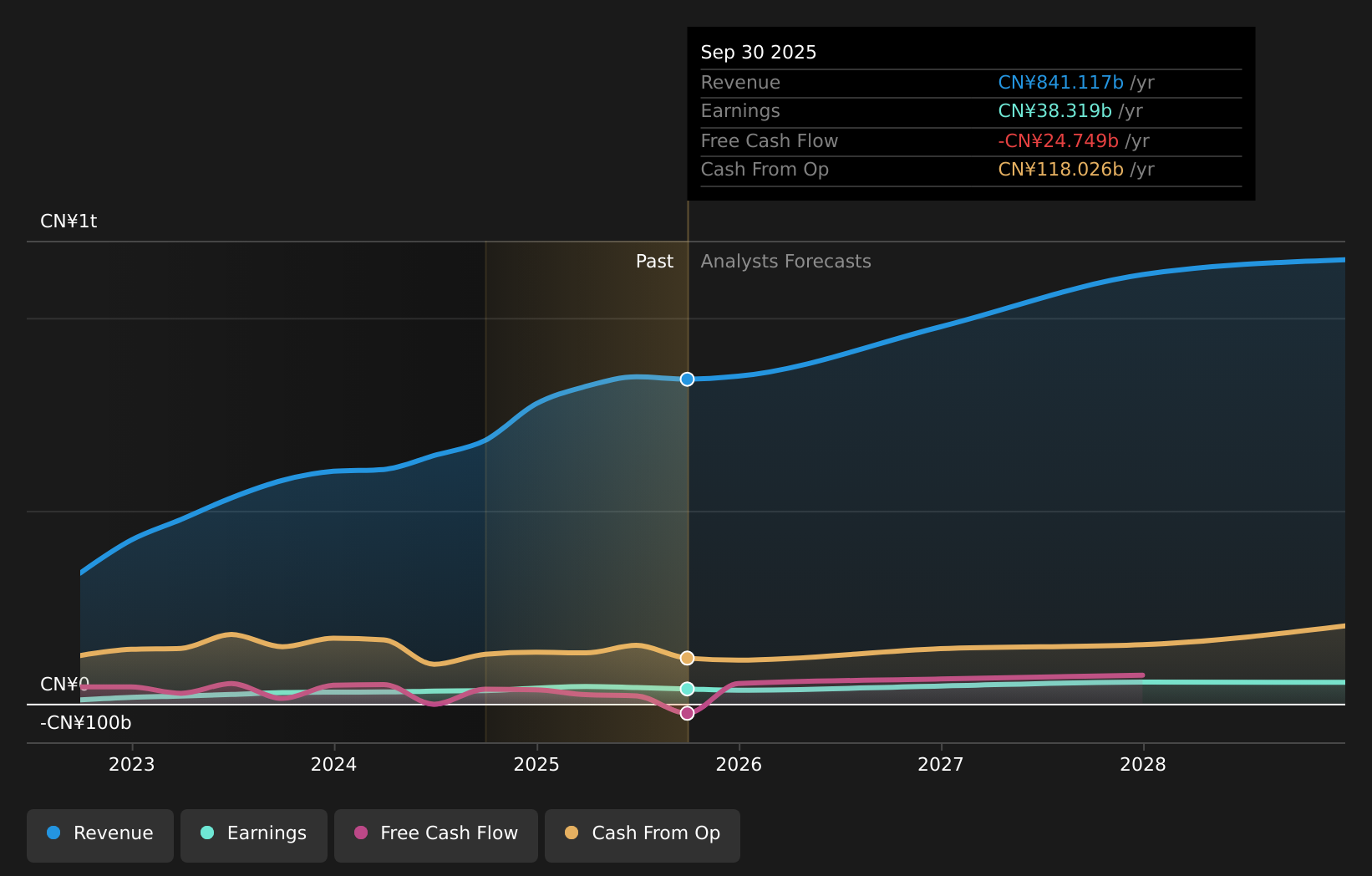Click the Past section label
The image size is (1372, 876).
654,262
